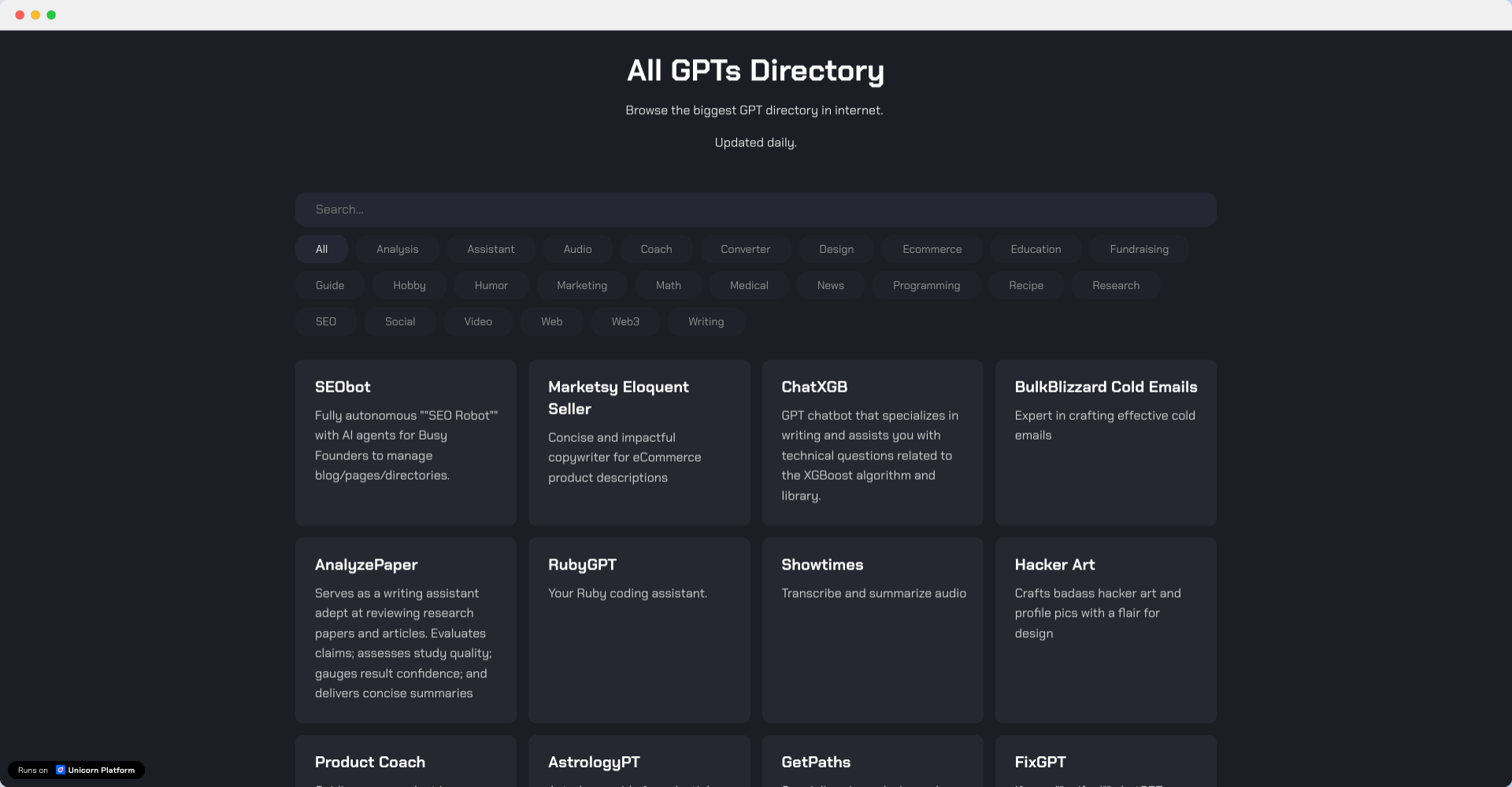This screenshot has width=1512, height=787.
Task: Open the Showtimes card
Action: click(873, 630)
